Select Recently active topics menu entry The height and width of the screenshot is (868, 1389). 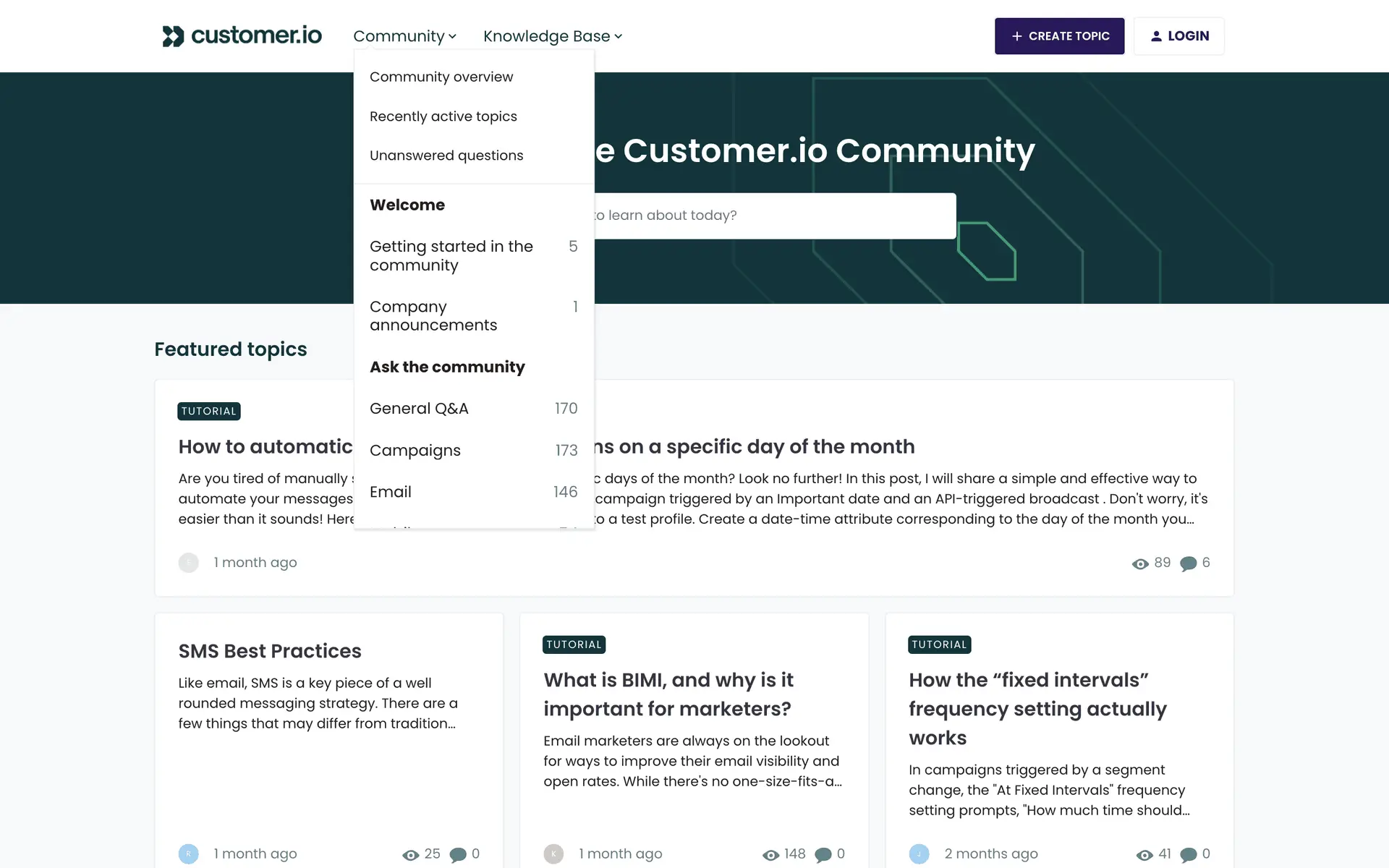coord(443,116)
